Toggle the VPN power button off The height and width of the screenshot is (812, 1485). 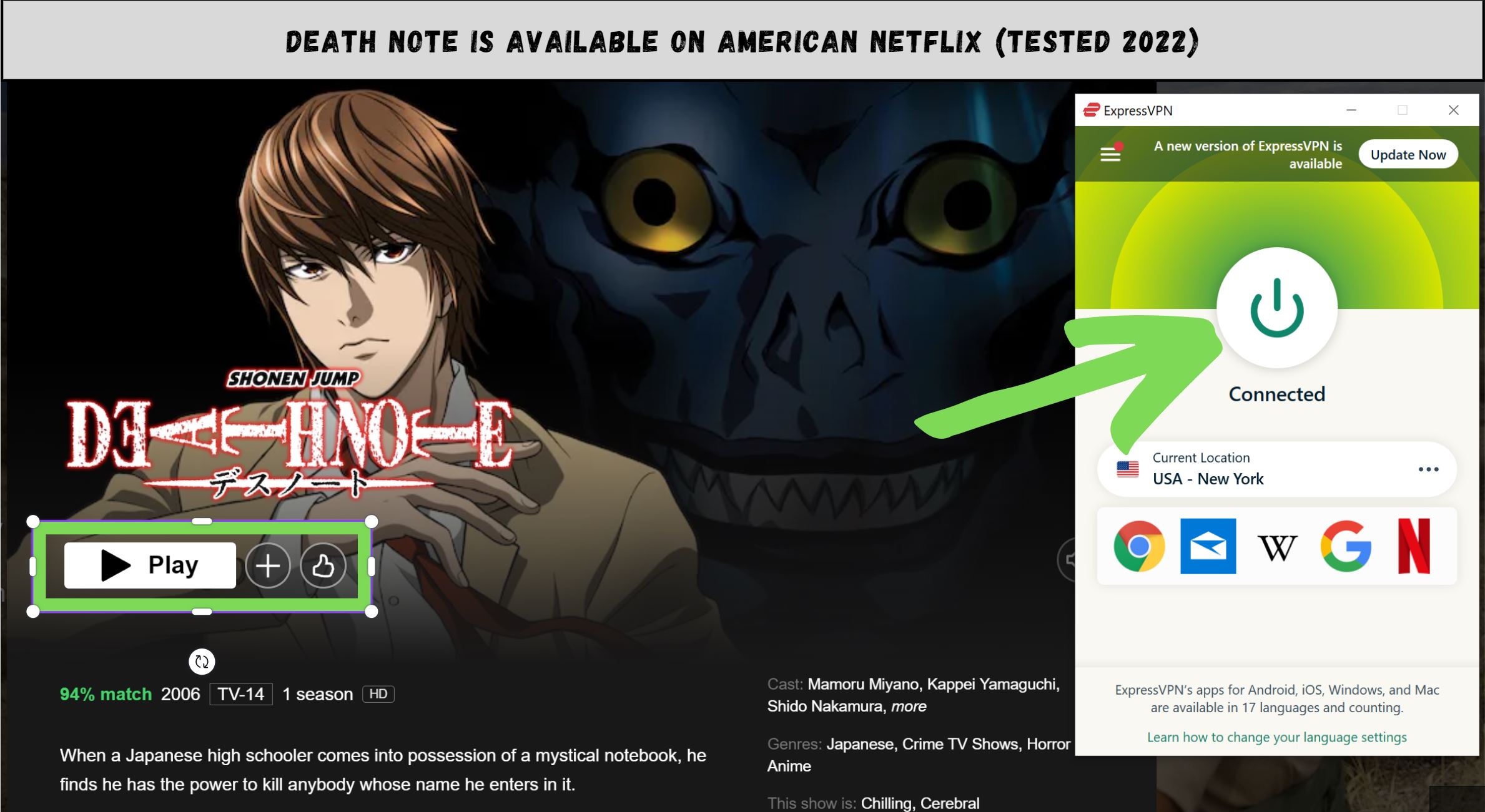click(x=1276, y=308)
